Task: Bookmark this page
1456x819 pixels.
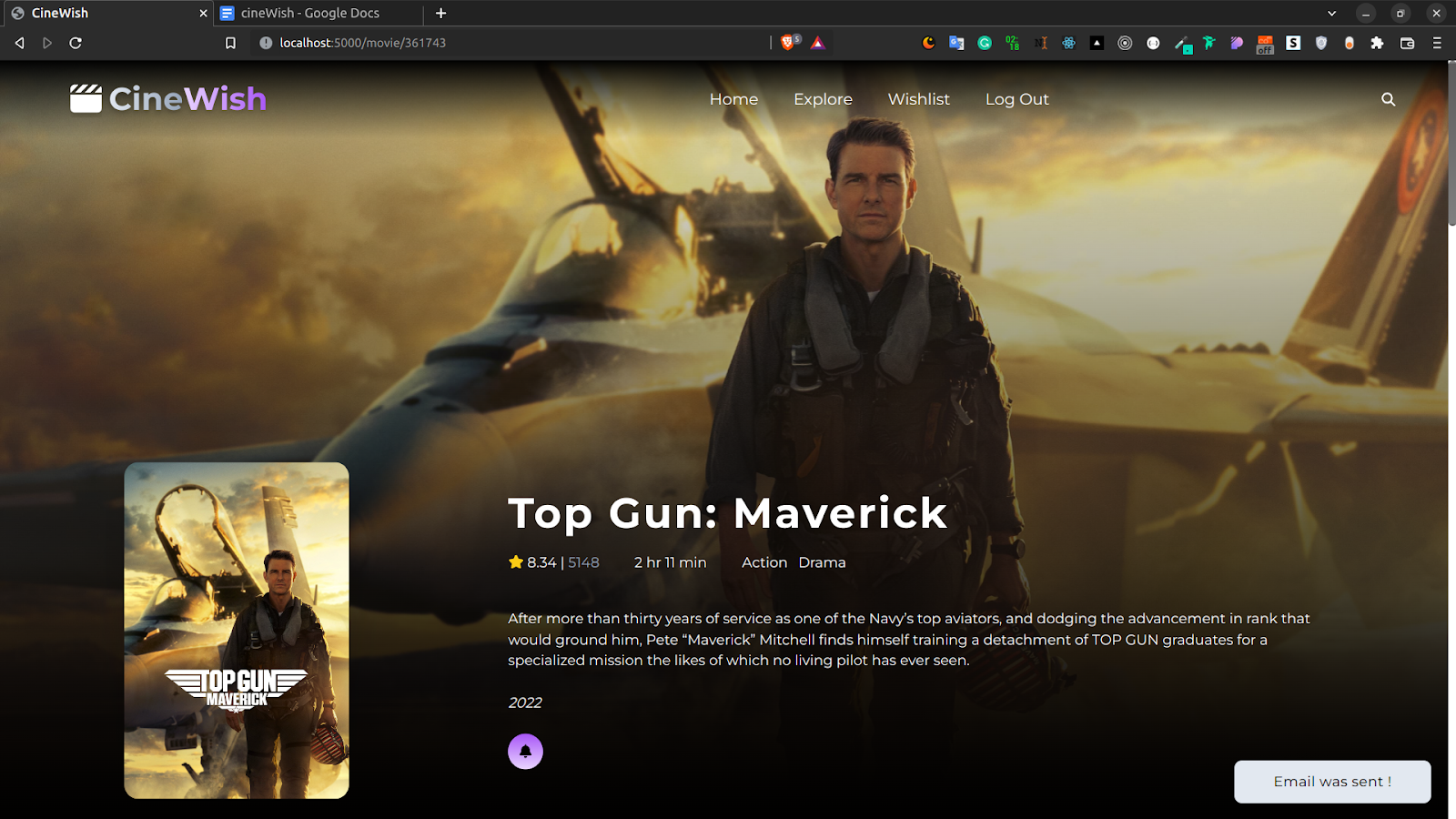Action: tap(230, 43)
